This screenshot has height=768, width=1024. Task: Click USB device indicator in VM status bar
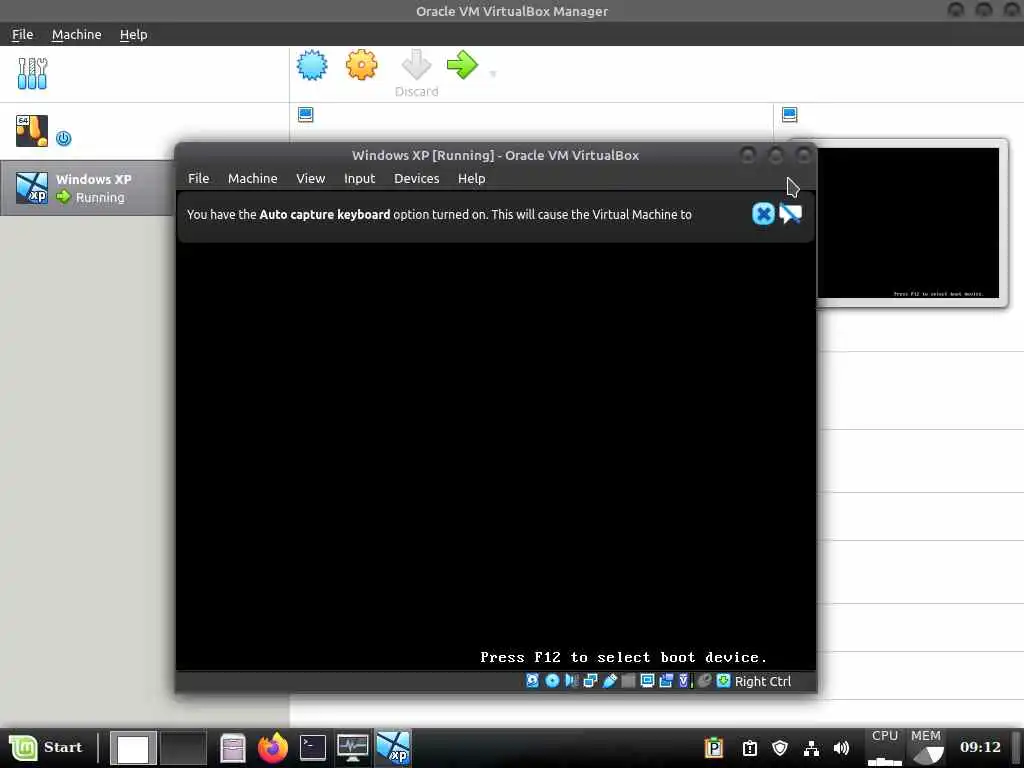pos(609,681)
